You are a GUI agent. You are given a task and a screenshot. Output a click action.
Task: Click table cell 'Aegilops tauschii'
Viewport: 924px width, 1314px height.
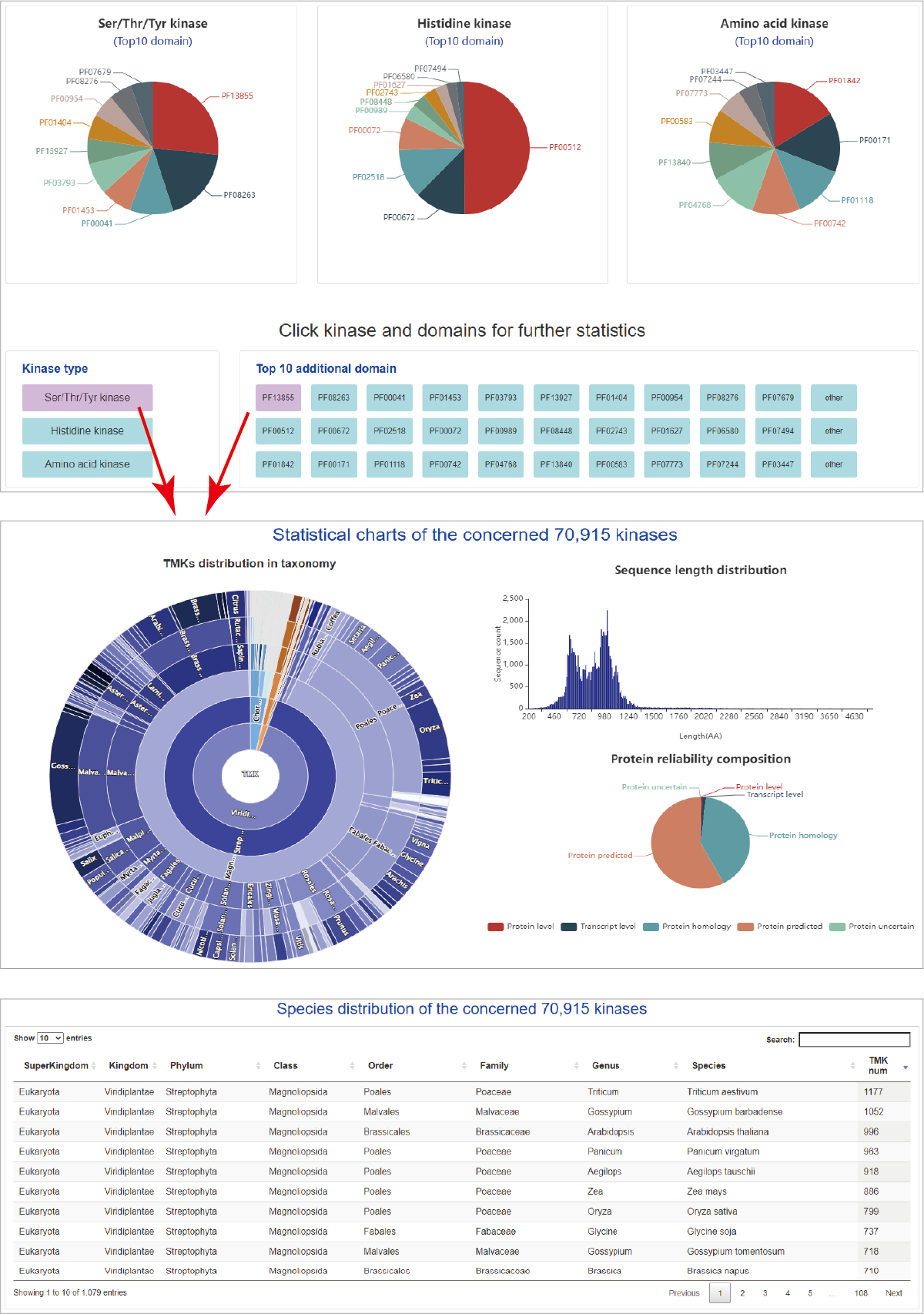pyautogui.click(x=721, y=1172)
